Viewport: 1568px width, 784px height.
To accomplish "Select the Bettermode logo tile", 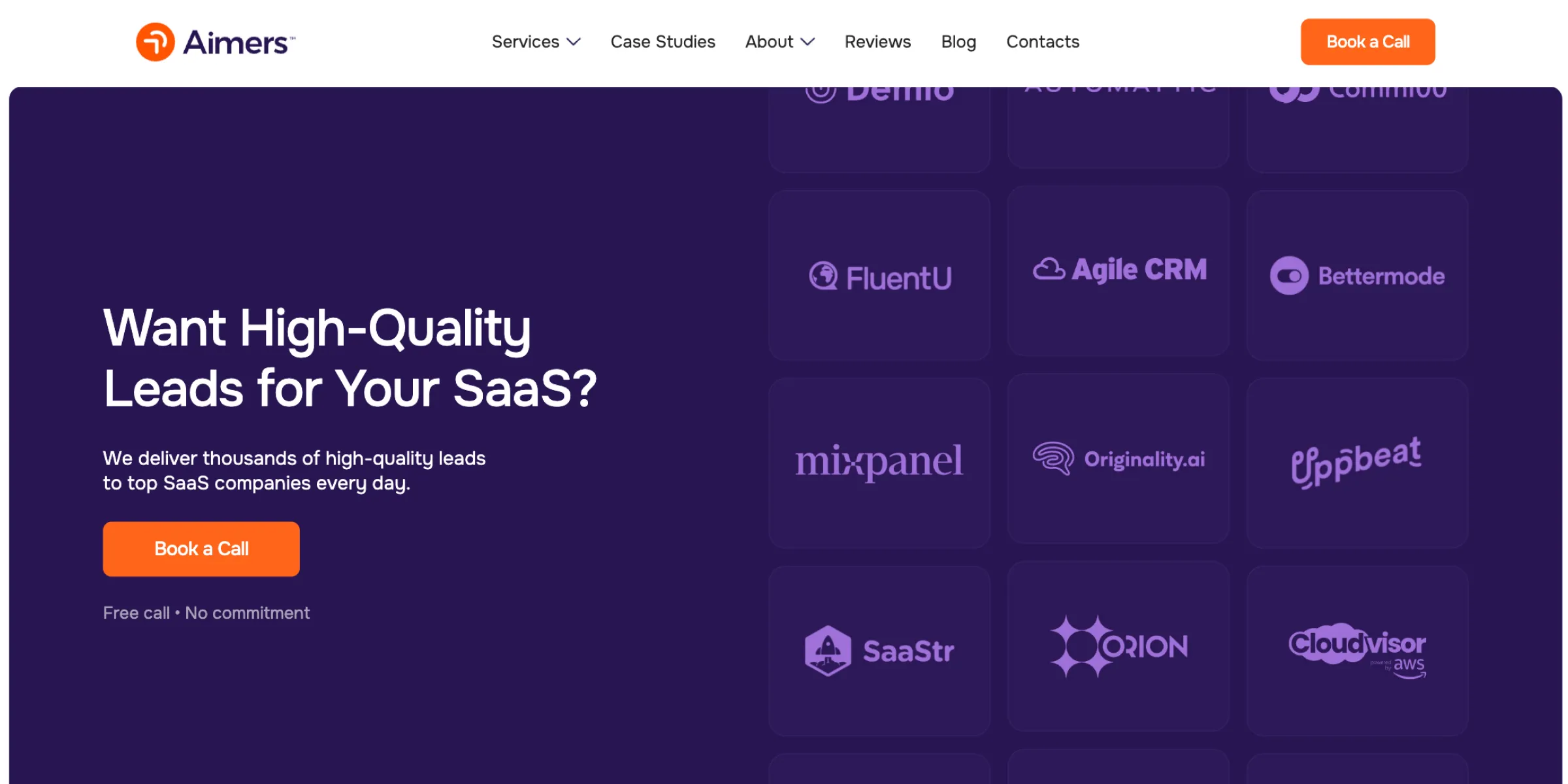I will click(1357, 275).
